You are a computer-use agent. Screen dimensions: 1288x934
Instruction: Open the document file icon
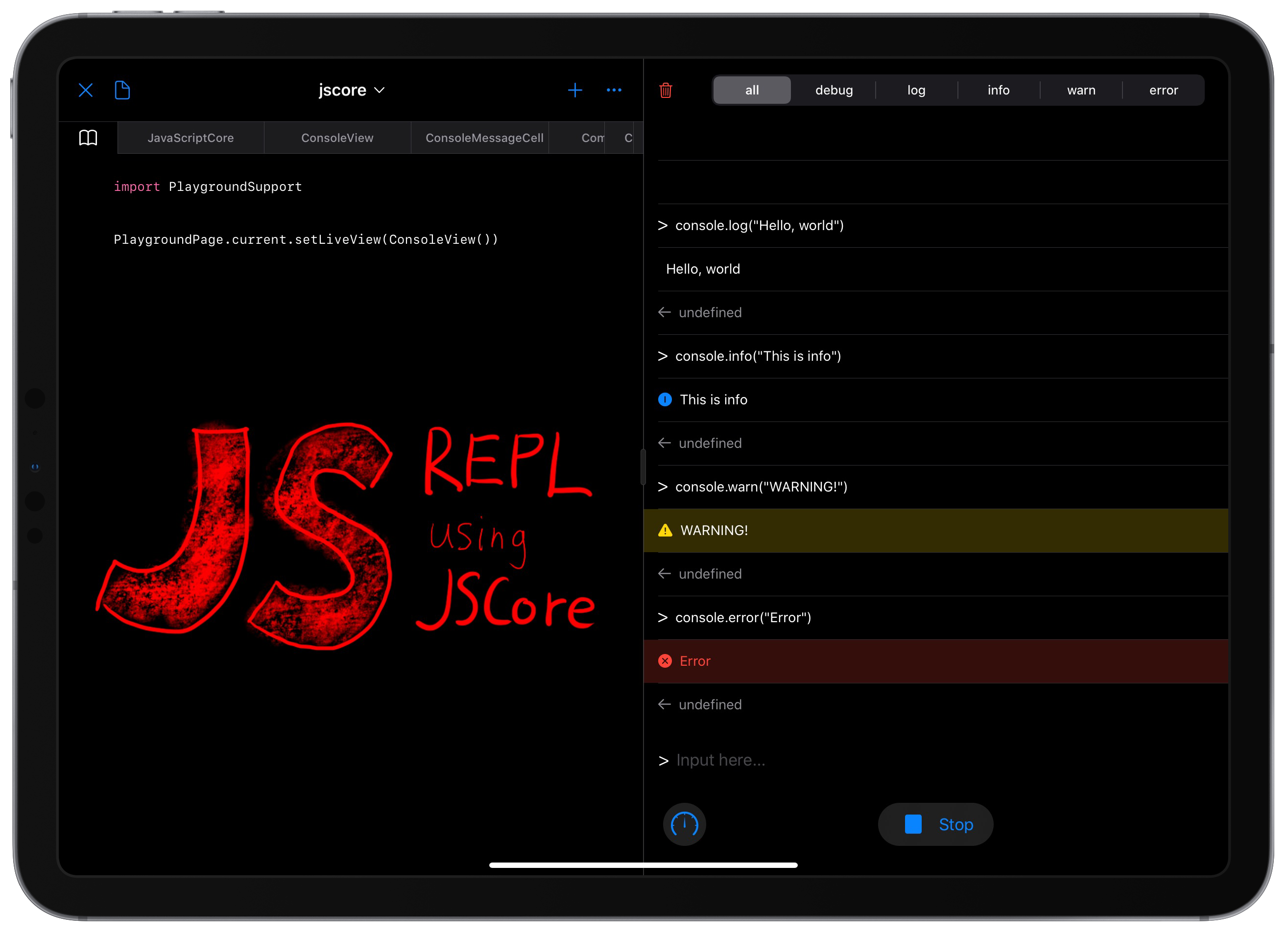point(122,90)
